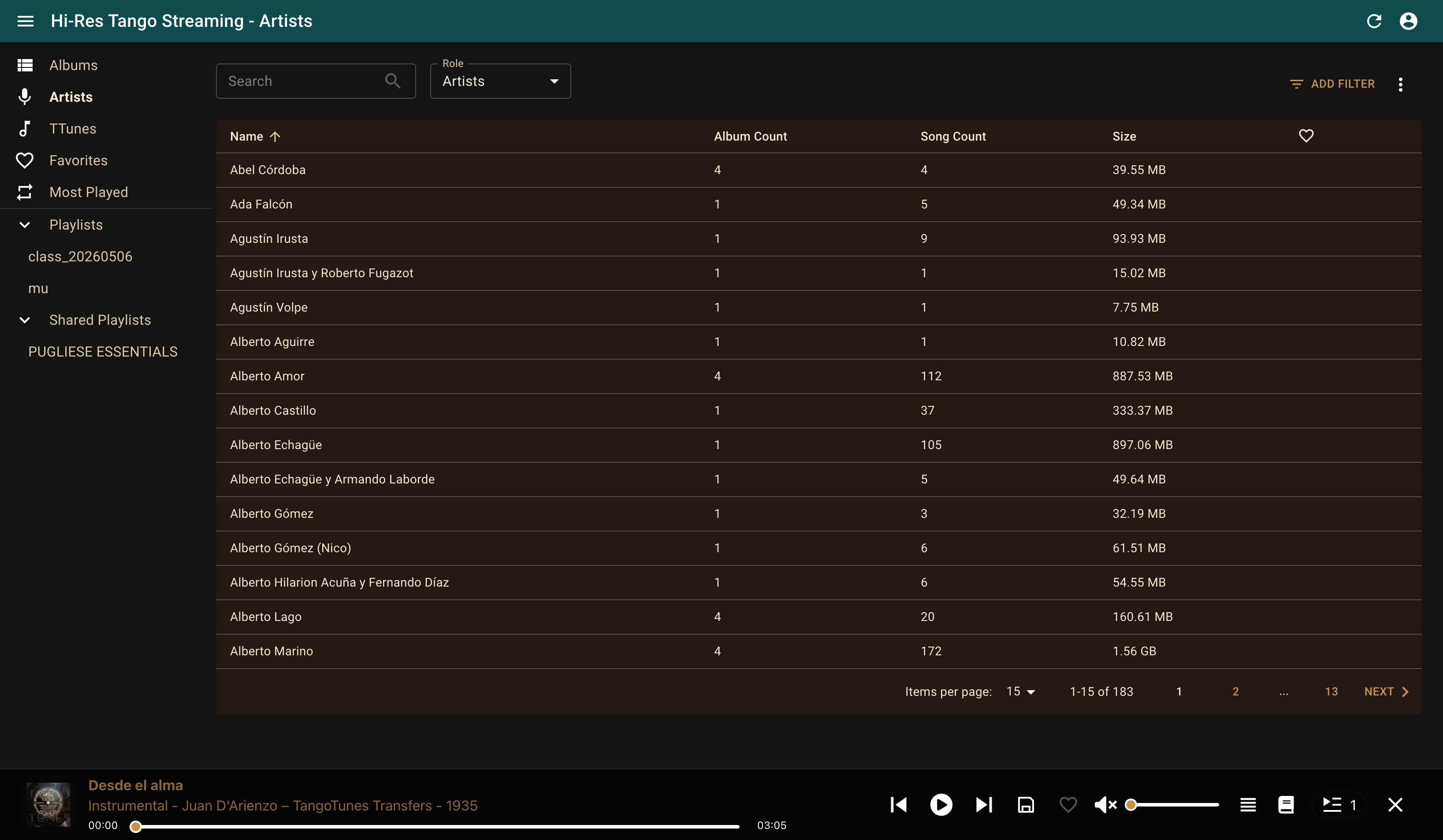
Task: Toggle the mute speaker icon
Action: click(1105, 804)
